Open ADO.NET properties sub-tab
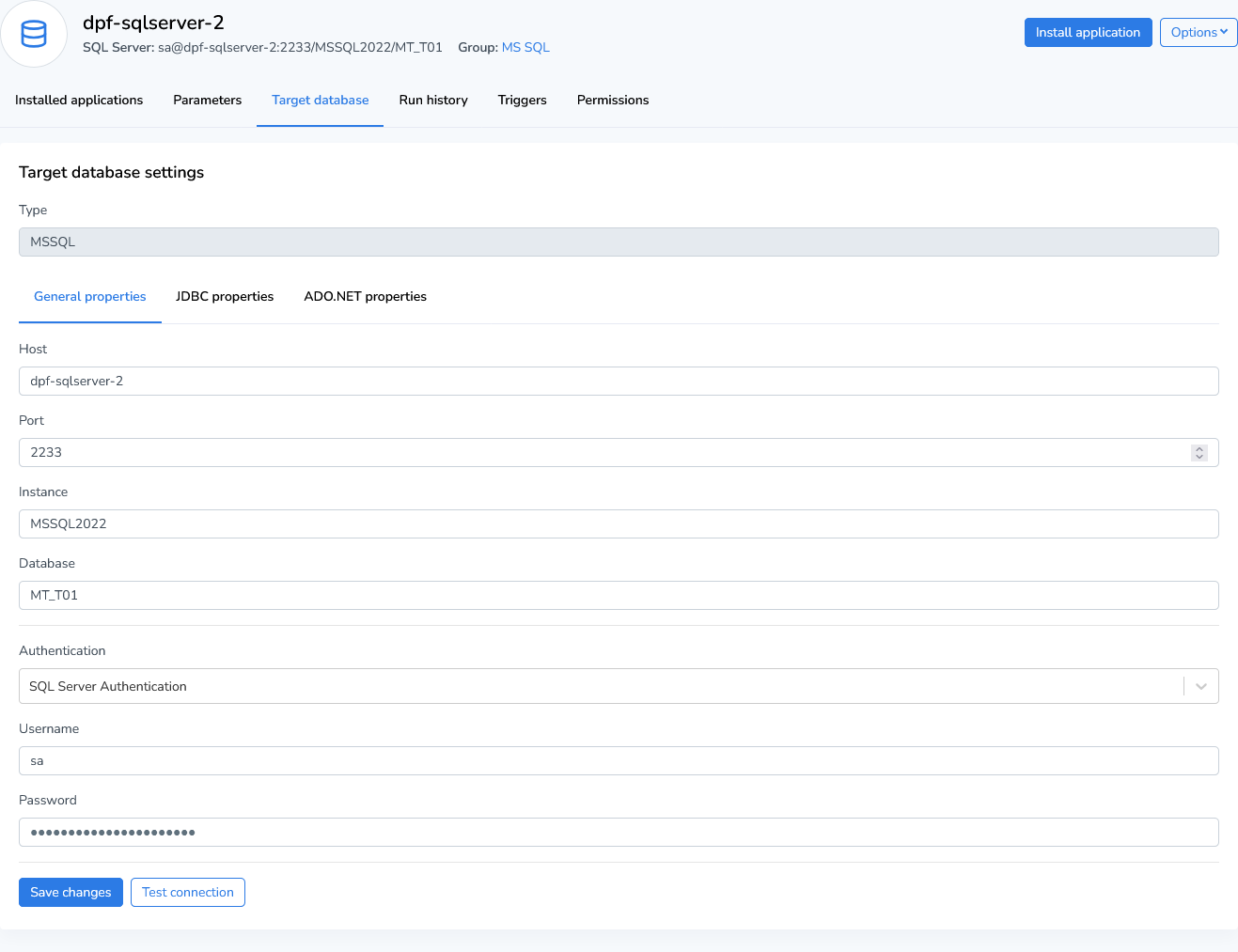This screenshot has width=1238, height=952. coord(365,296)
